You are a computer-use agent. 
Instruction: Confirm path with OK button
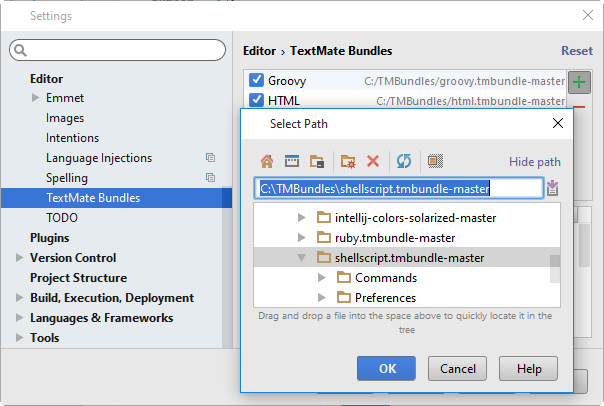386,368
